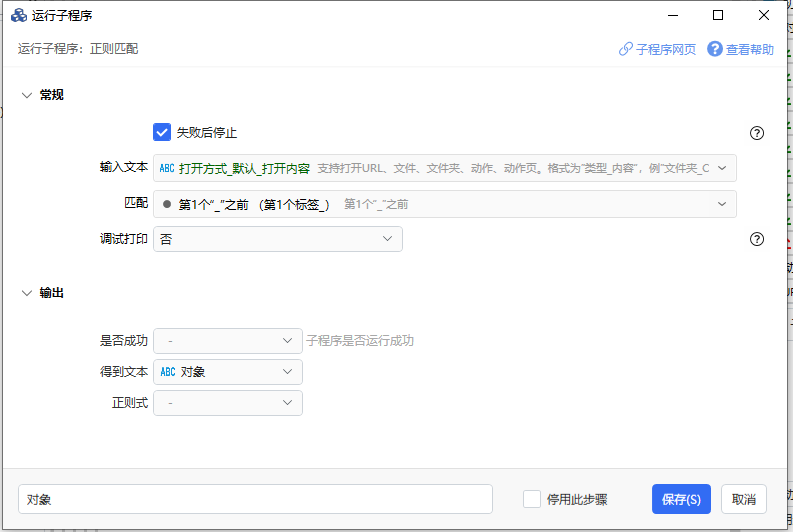793x532 pixels.
Task: Click the help icon beside 失败后停止
Action: (756, 133)
